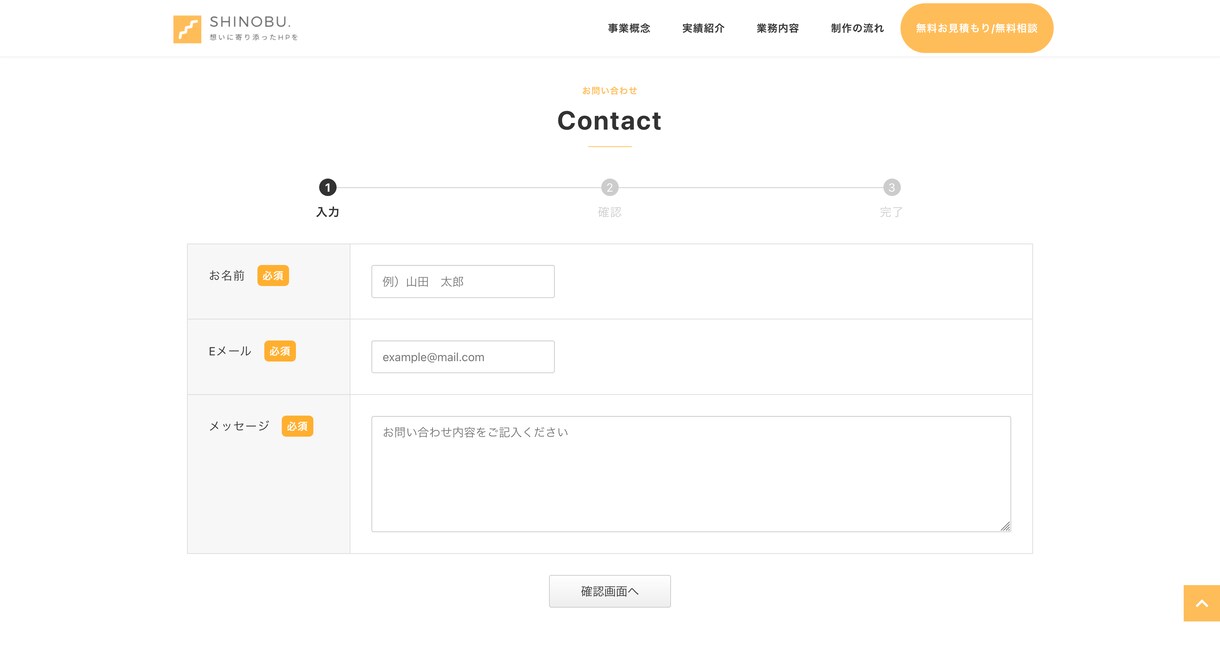Click the SHINOBU. site title text
The width and height of the screenshot is (1220, 657).
coord(250,22)
